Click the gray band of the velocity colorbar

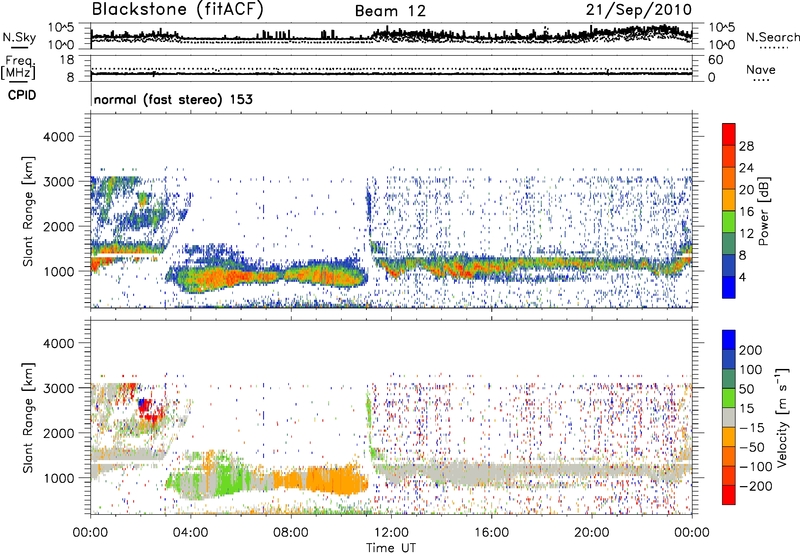[x=729, y=417]
